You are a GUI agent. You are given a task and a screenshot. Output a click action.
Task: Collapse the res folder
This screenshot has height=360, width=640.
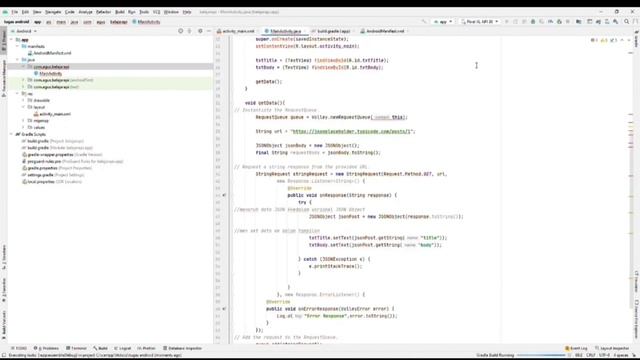[18, 93]
